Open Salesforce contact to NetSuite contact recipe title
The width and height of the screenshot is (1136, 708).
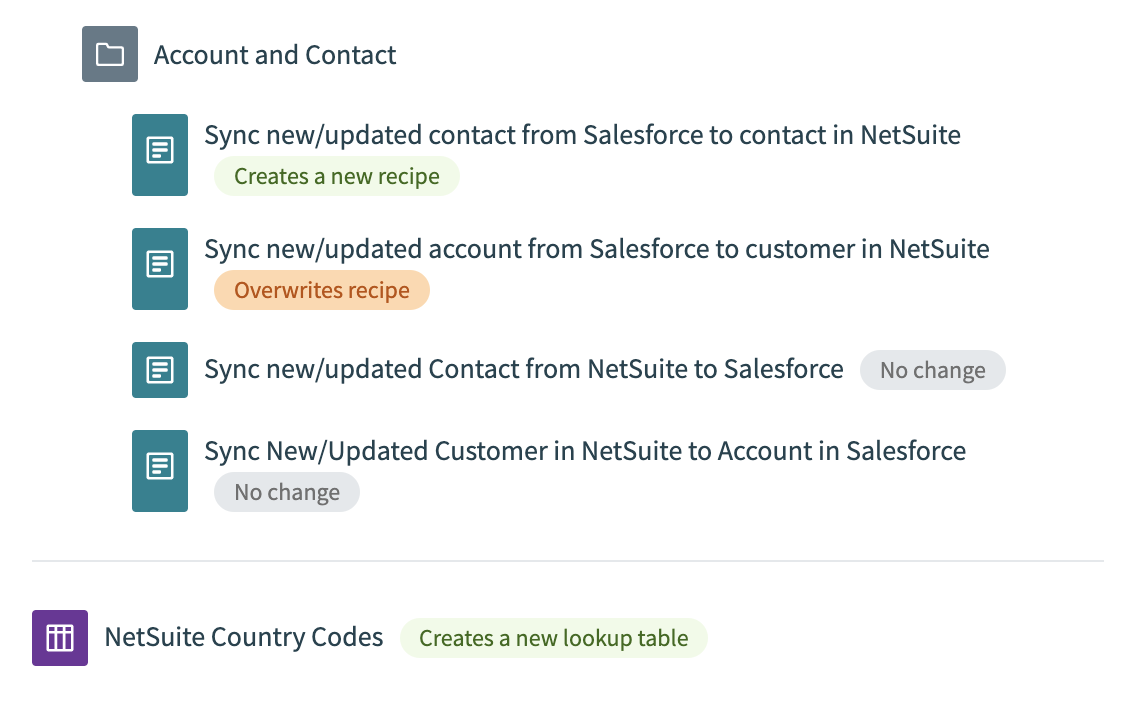click(x=582, y=135)
